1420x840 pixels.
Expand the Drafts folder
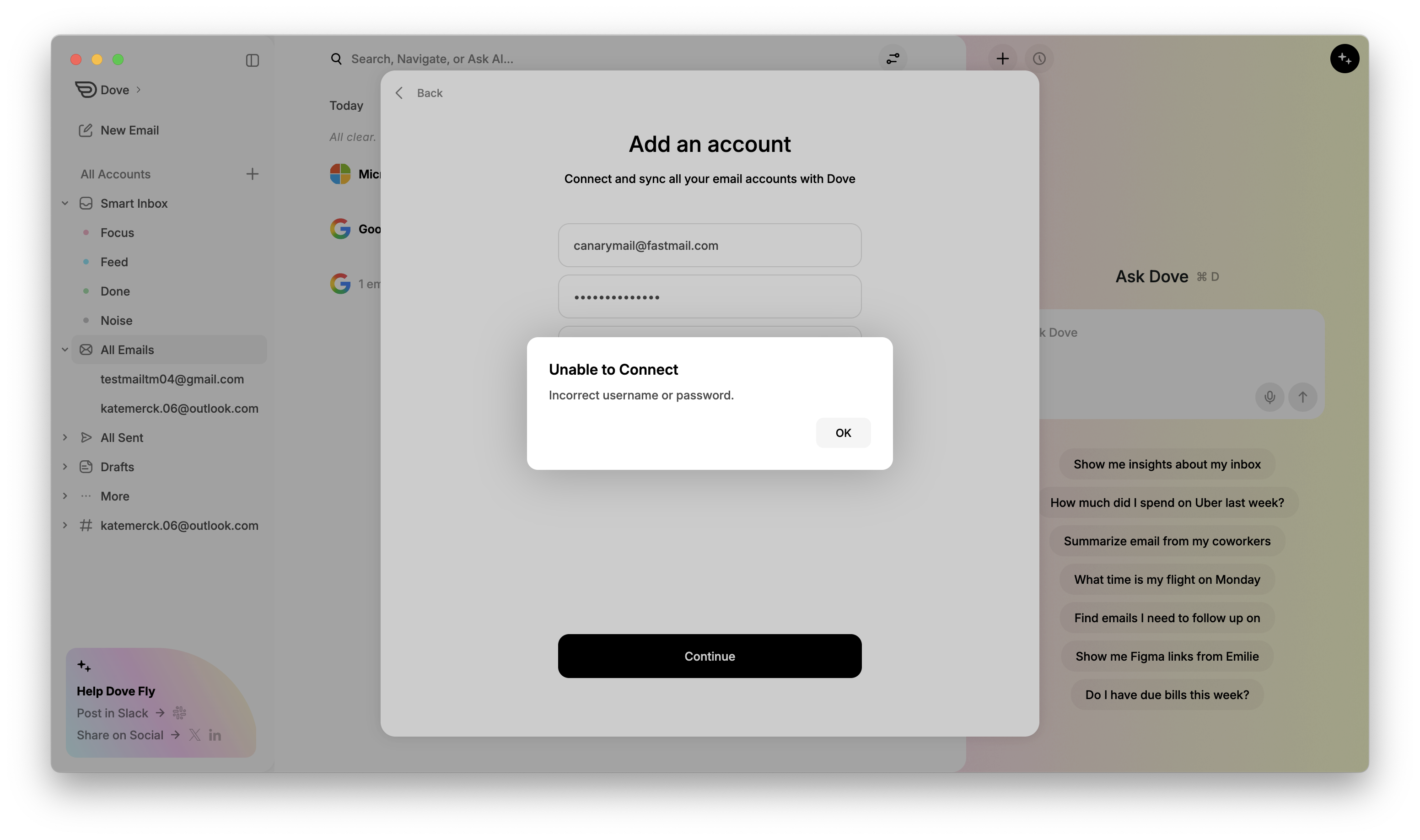pyautogui.click(x=65, y=467)
